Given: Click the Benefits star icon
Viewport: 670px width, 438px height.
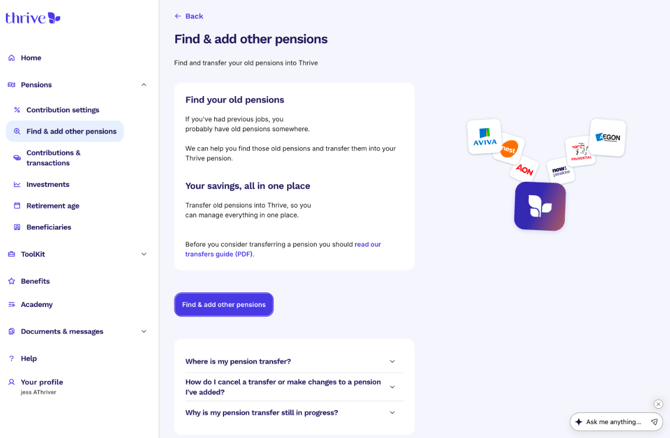Looking at the screenshot, I should coord(12,281).
